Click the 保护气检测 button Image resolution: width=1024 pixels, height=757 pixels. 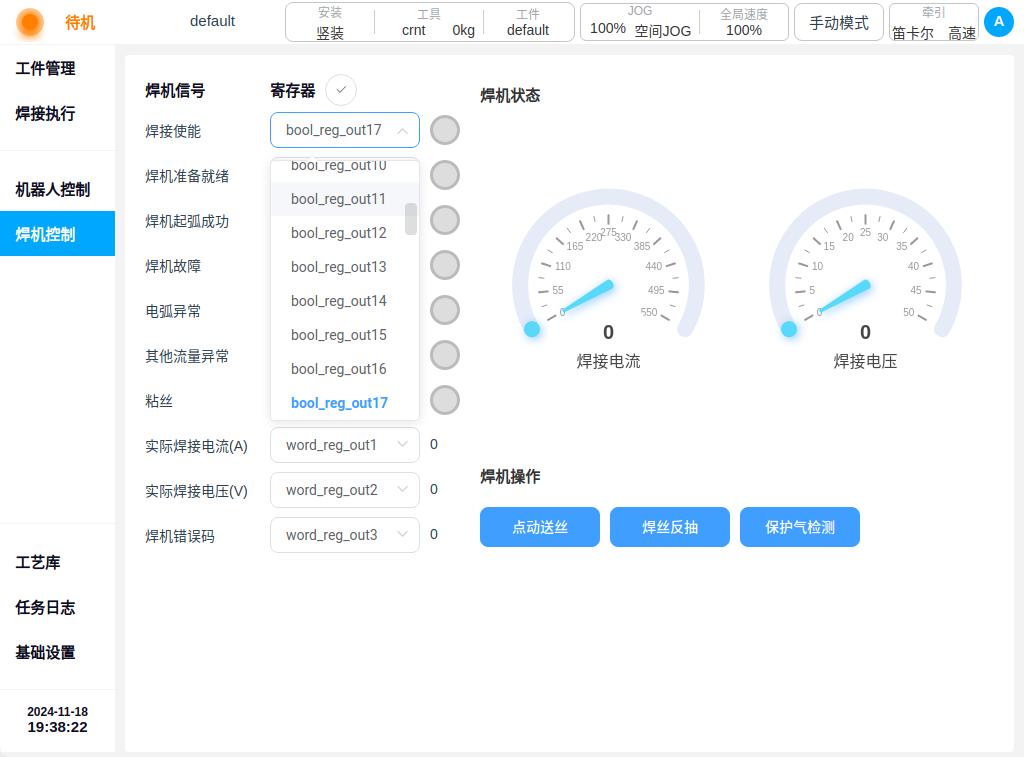(x=799, y=527)
